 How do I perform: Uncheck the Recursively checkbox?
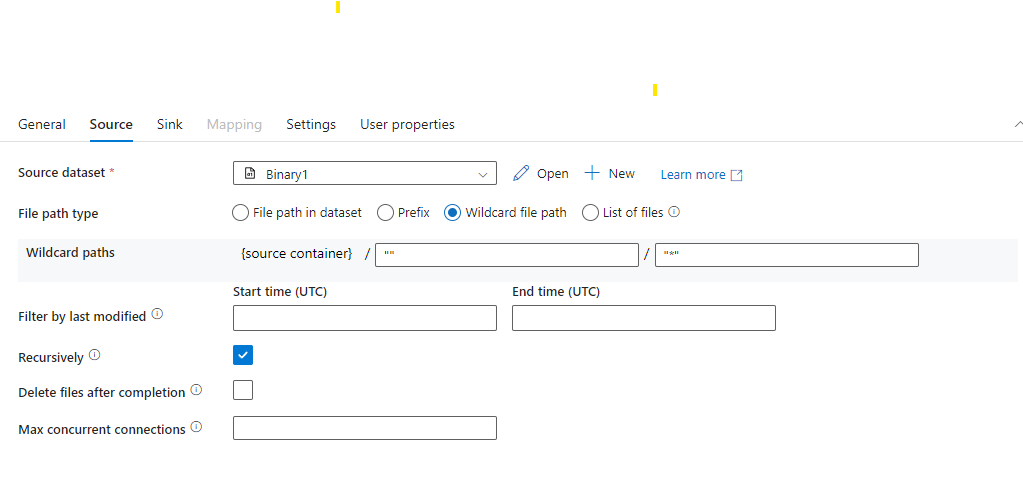(243, 355)
